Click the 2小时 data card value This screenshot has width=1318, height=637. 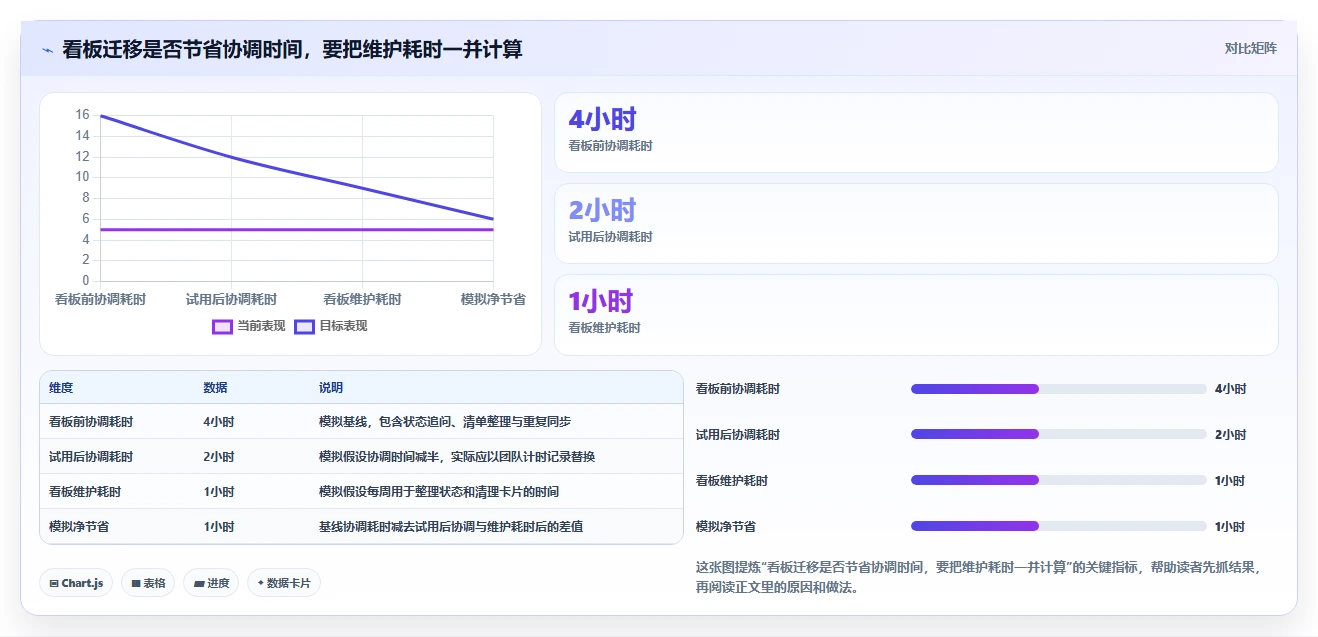tap(602, 211)
